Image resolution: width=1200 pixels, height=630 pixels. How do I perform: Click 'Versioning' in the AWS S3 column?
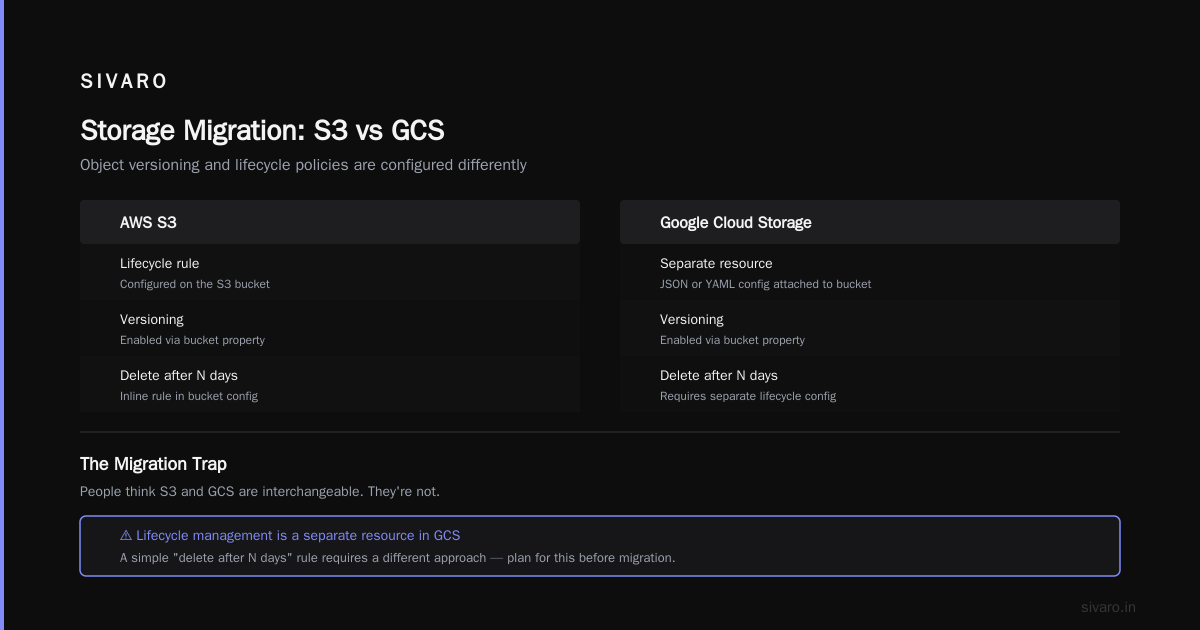152,320
